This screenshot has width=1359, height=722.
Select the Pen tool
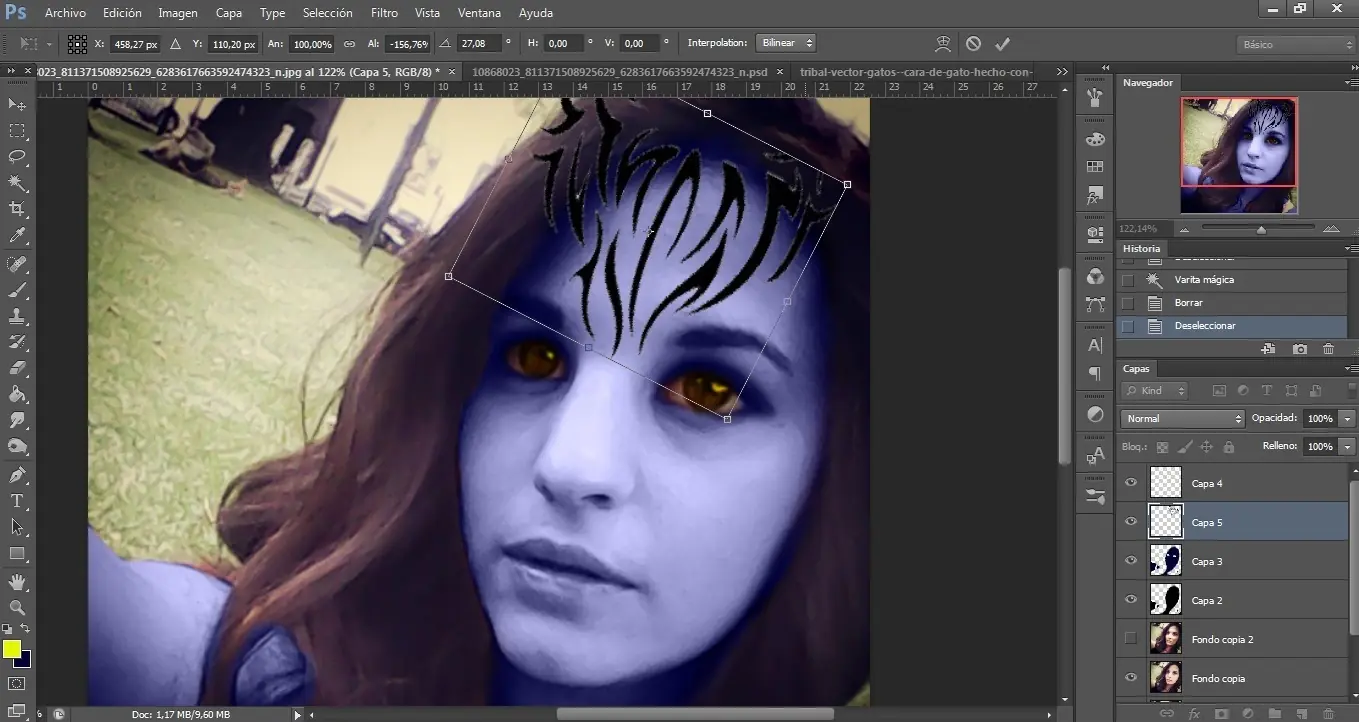pyautogui.click(x=17, y=475)
